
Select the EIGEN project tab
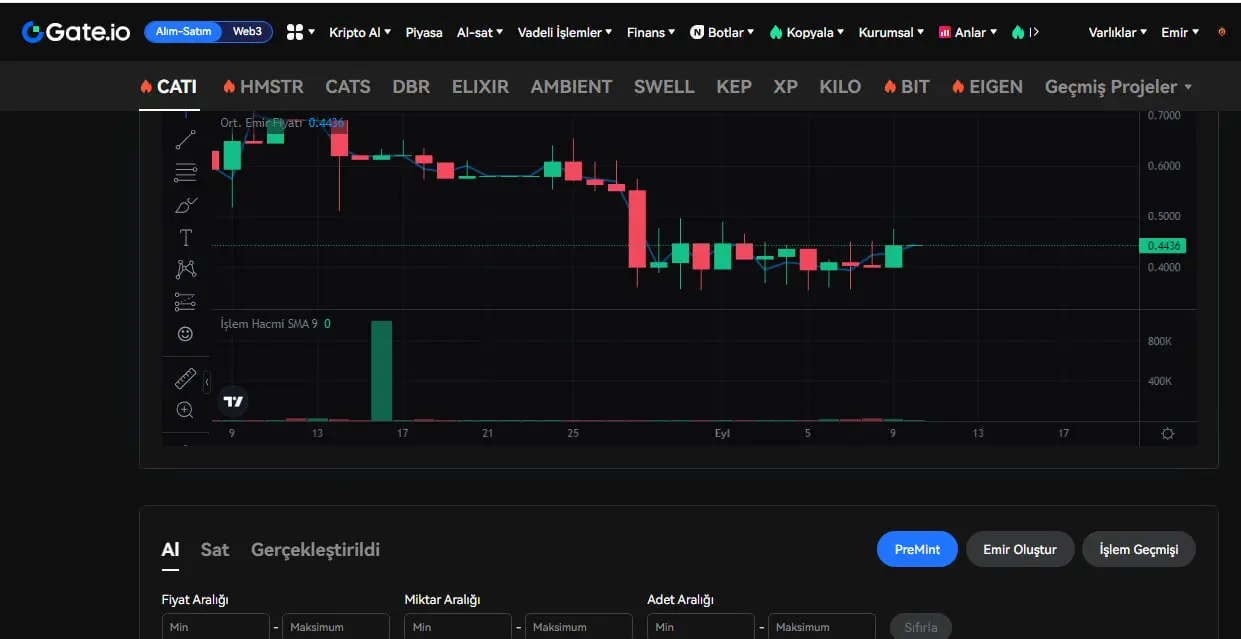pos(987,87)
